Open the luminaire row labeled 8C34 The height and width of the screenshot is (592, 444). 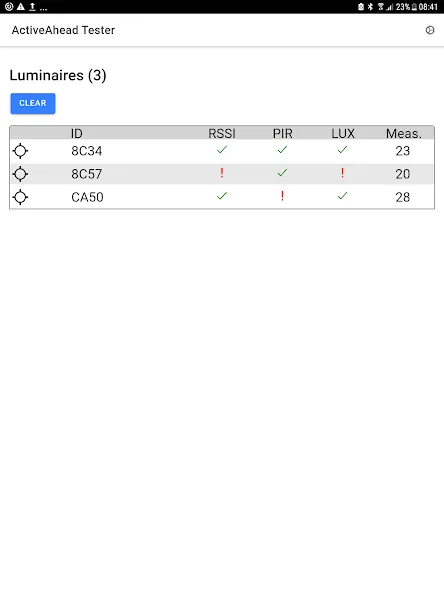pos(222,151)
